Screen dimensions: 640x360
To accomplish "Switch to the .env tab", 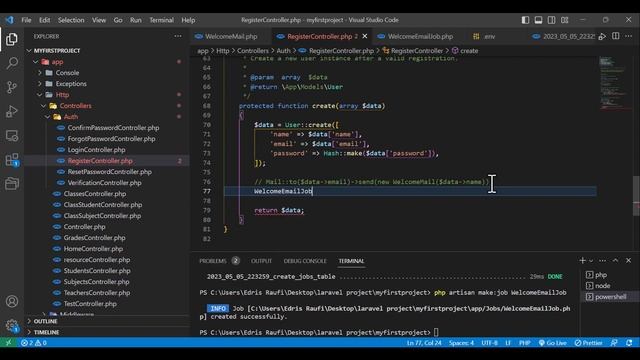I will [x=489, y=36].
